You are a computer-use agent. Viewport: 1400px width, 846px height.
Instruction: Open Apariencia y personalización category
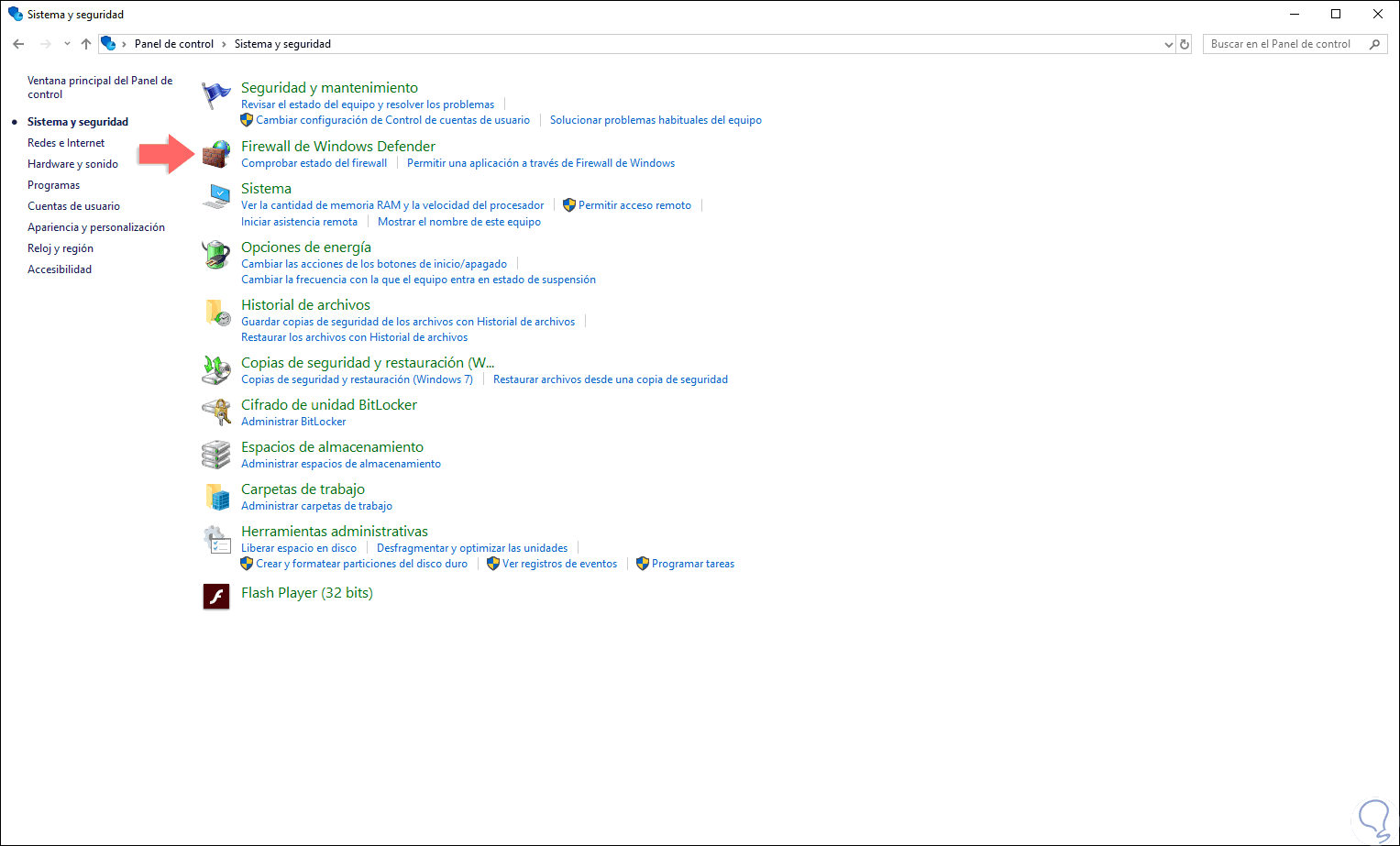(x=96, y=227)
